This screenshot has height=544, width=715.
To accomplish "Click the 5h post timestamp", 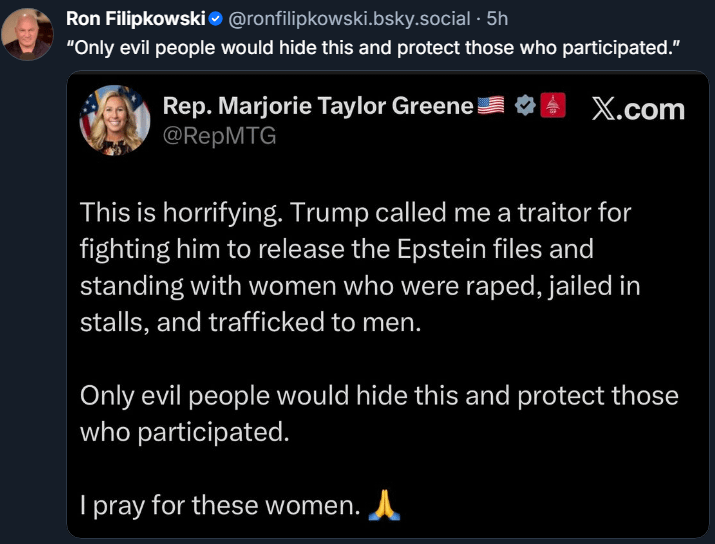I will 497,18.
